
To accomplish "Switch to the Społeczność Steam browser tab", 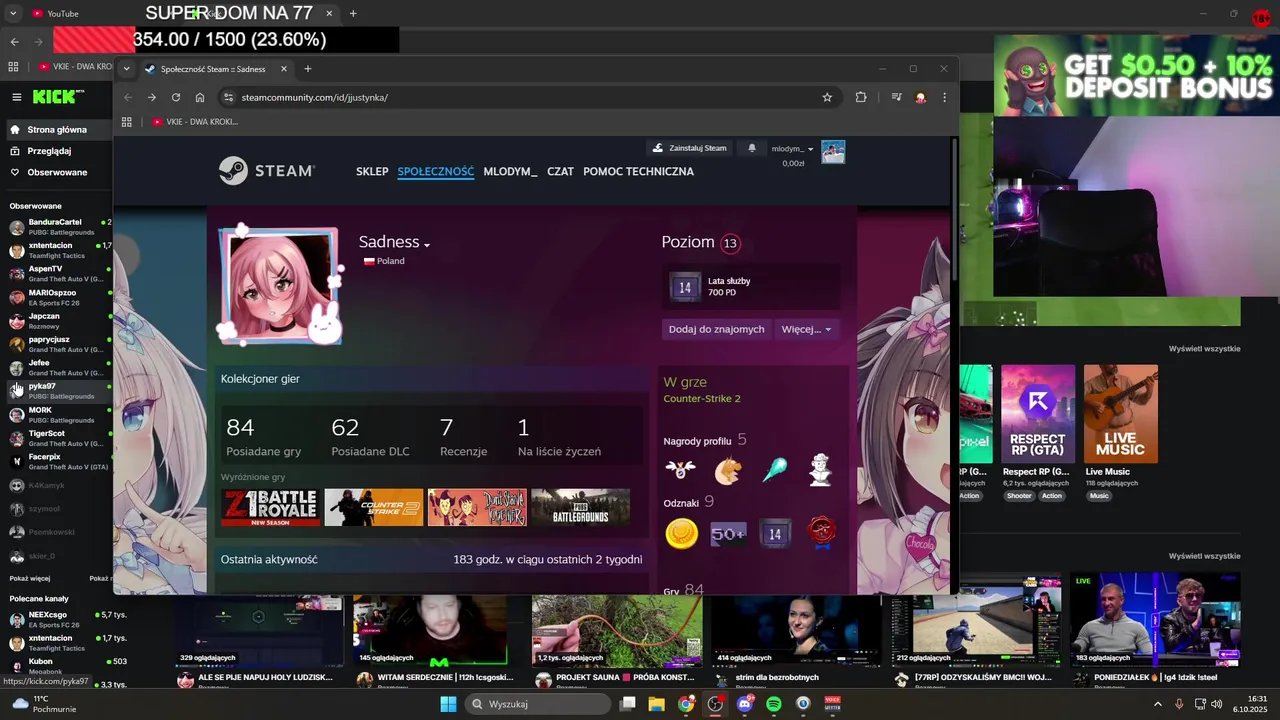I will coord(215,69).
